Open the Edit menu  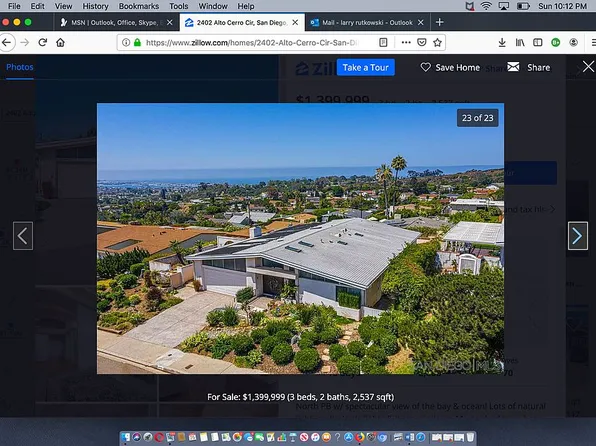coord(37,6)
